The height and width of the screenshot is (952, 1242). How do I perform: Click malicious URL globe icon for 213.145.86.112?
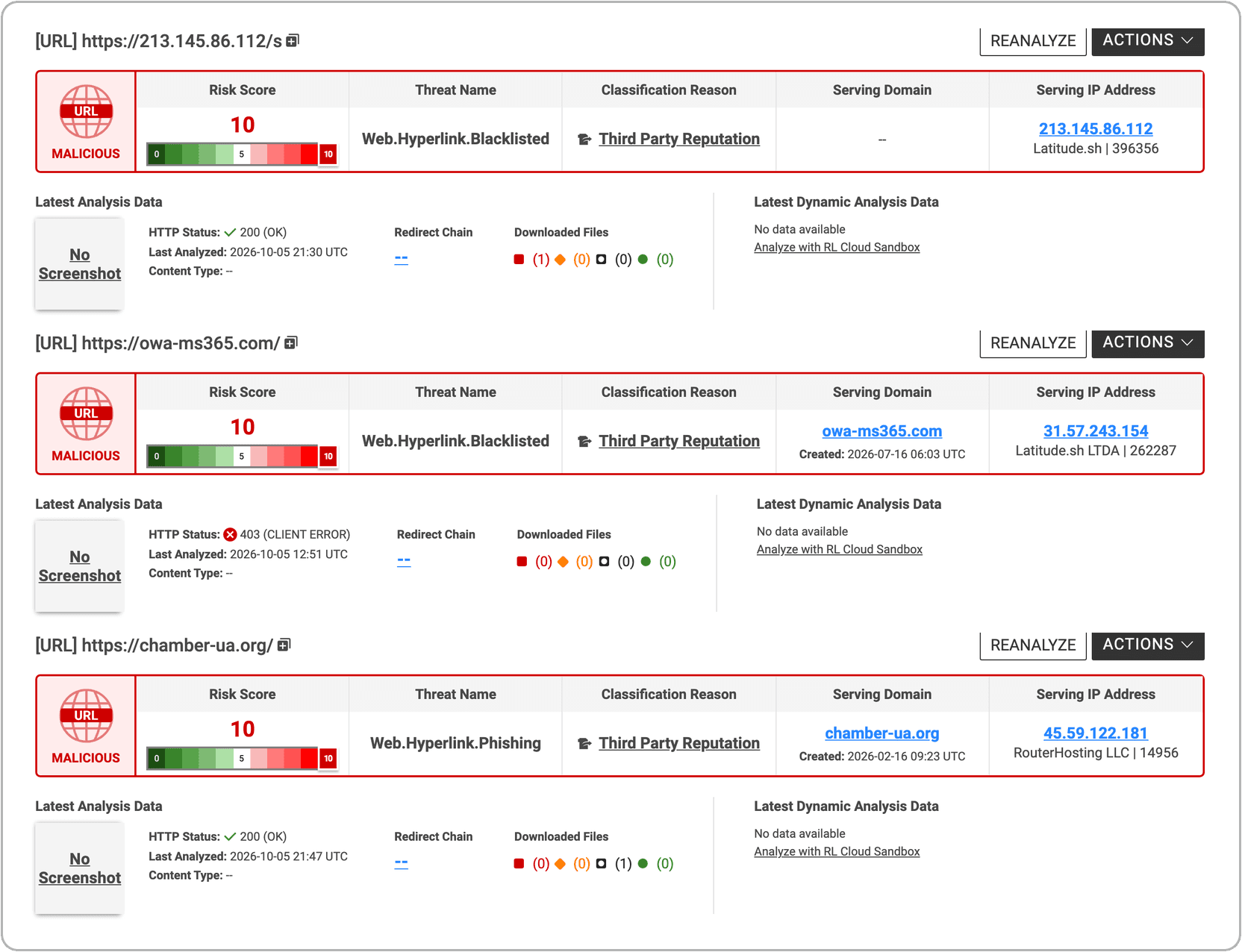[86, 112]
